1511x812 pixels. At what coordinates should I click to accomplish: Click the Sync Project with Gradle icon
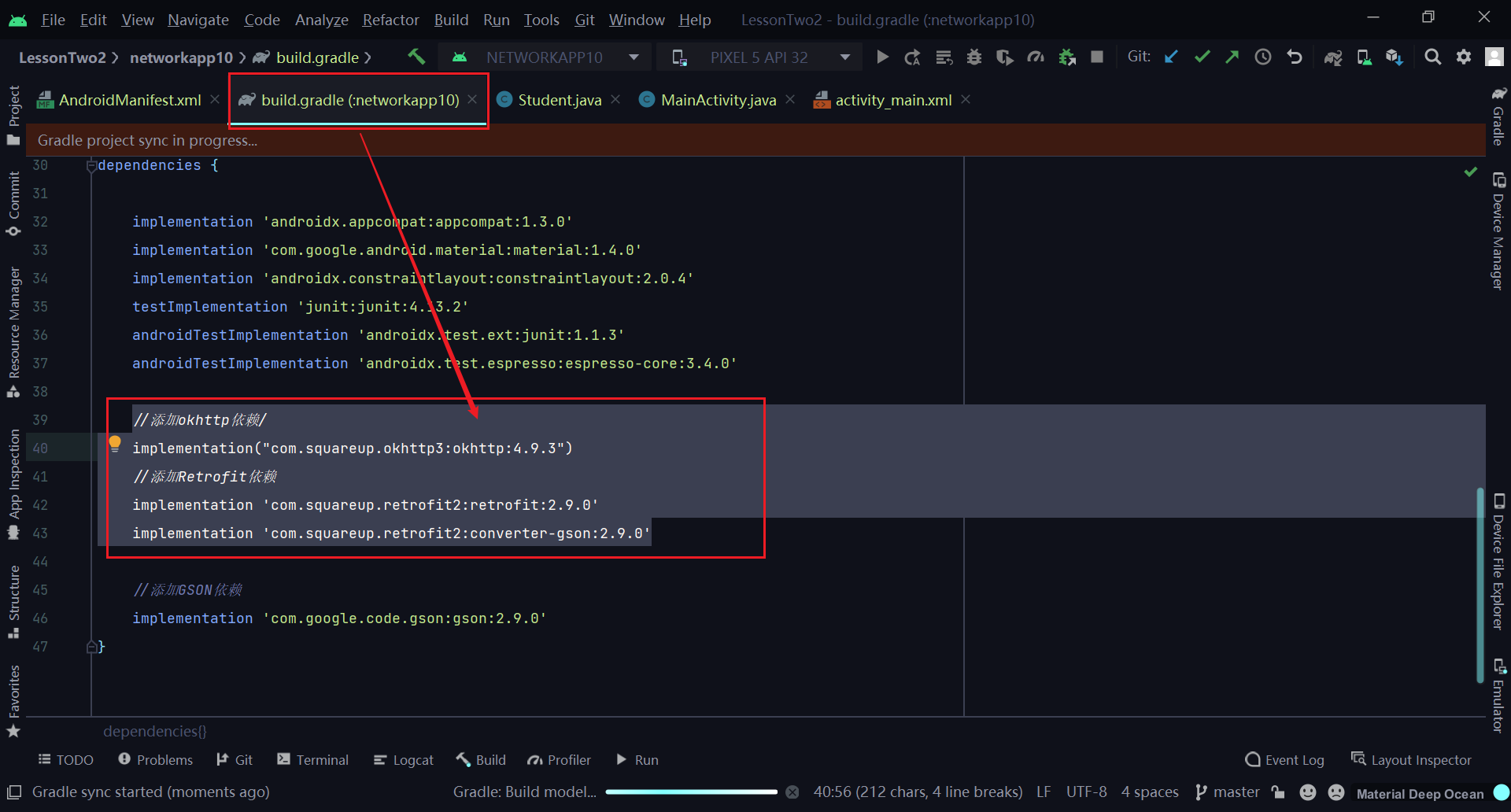coord(1333,57)
